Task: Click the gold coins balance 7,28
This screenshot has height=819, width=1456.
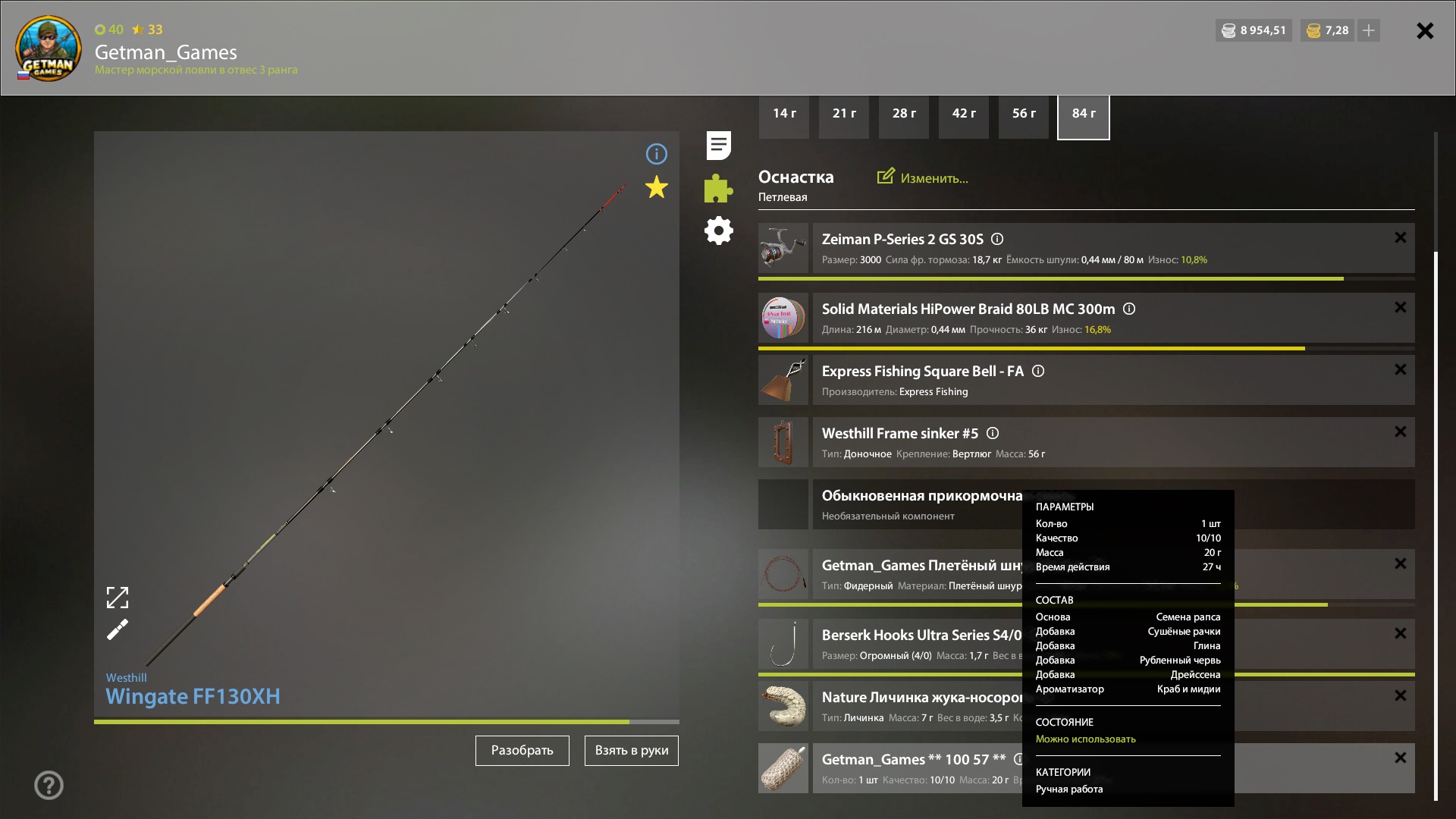Action: coord(1327,30)
